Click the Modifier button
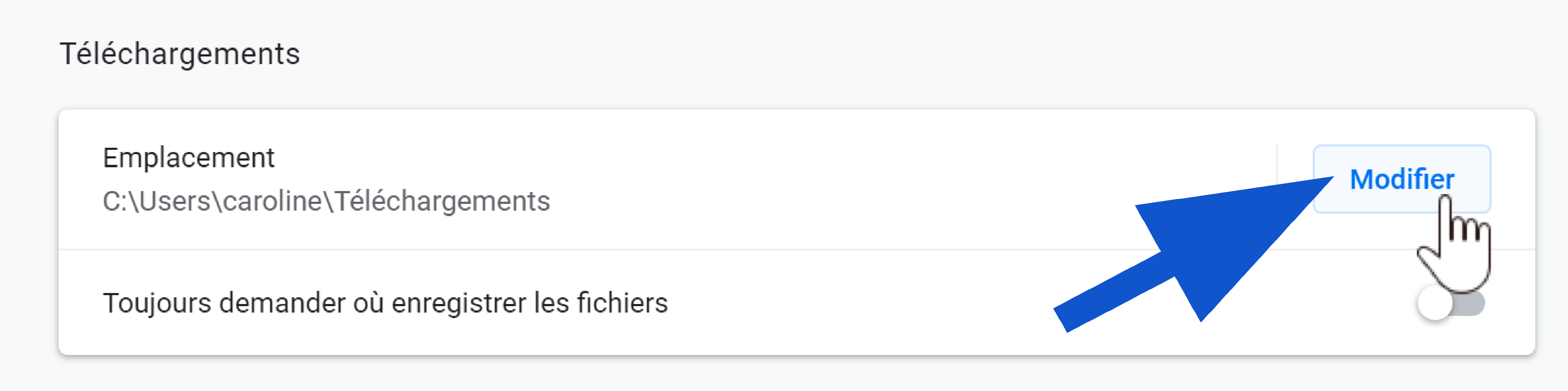Viewport: 1568px width, 391px height. point(1401,179)
